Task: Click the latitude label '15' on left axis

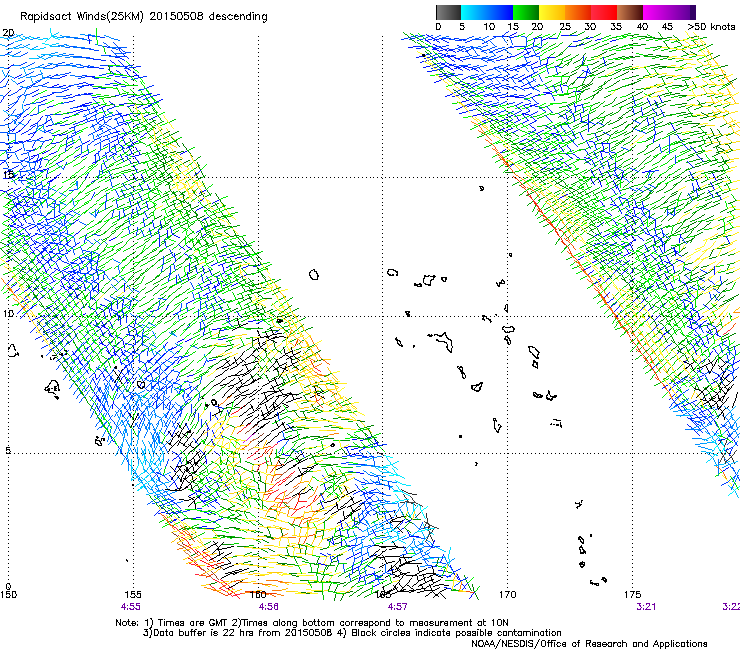Action: [x=8, y=175]
